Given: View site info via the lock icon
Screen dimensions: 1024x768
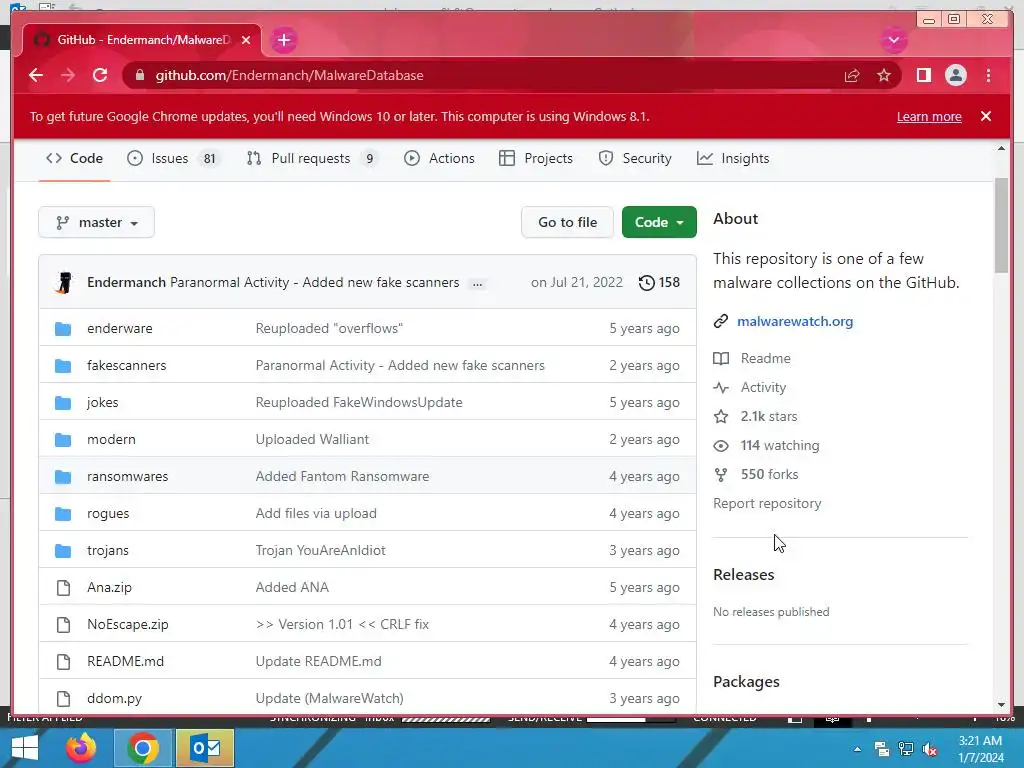Looking at the screenshot, I should click(x=139, y=76).
